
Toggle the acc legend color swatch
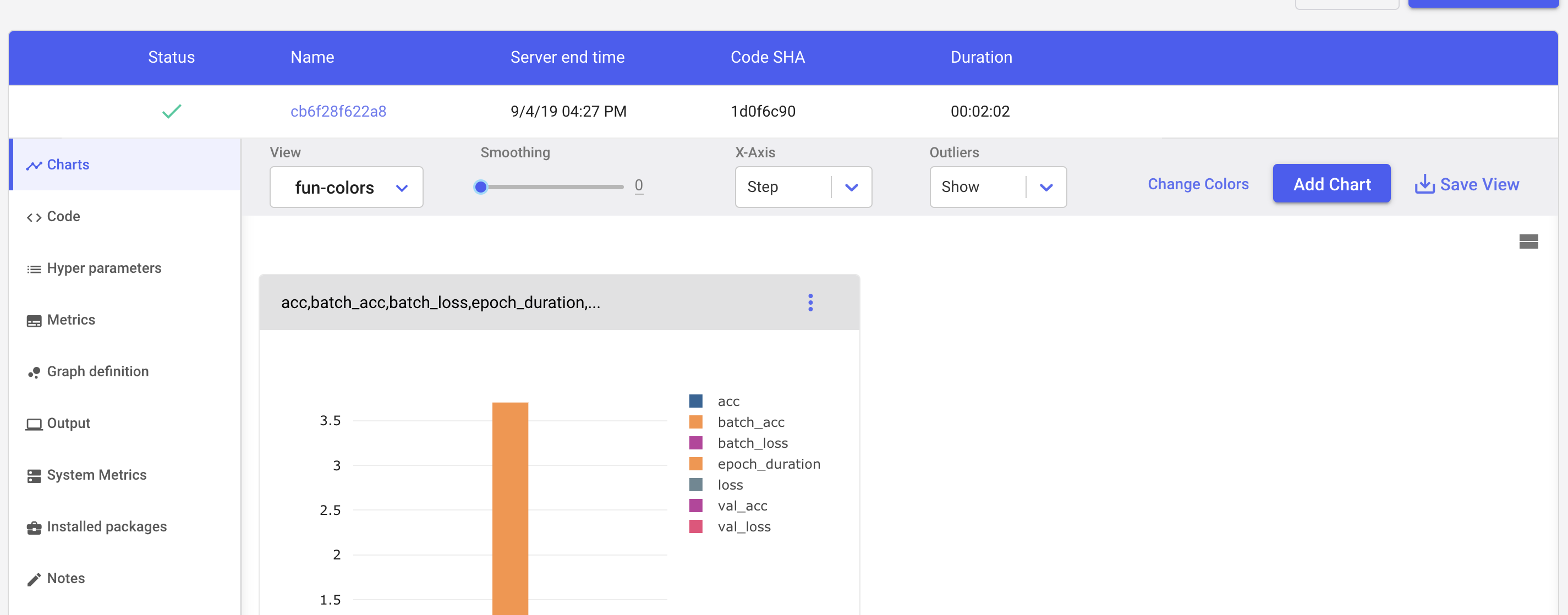click(x=696, y=401)
